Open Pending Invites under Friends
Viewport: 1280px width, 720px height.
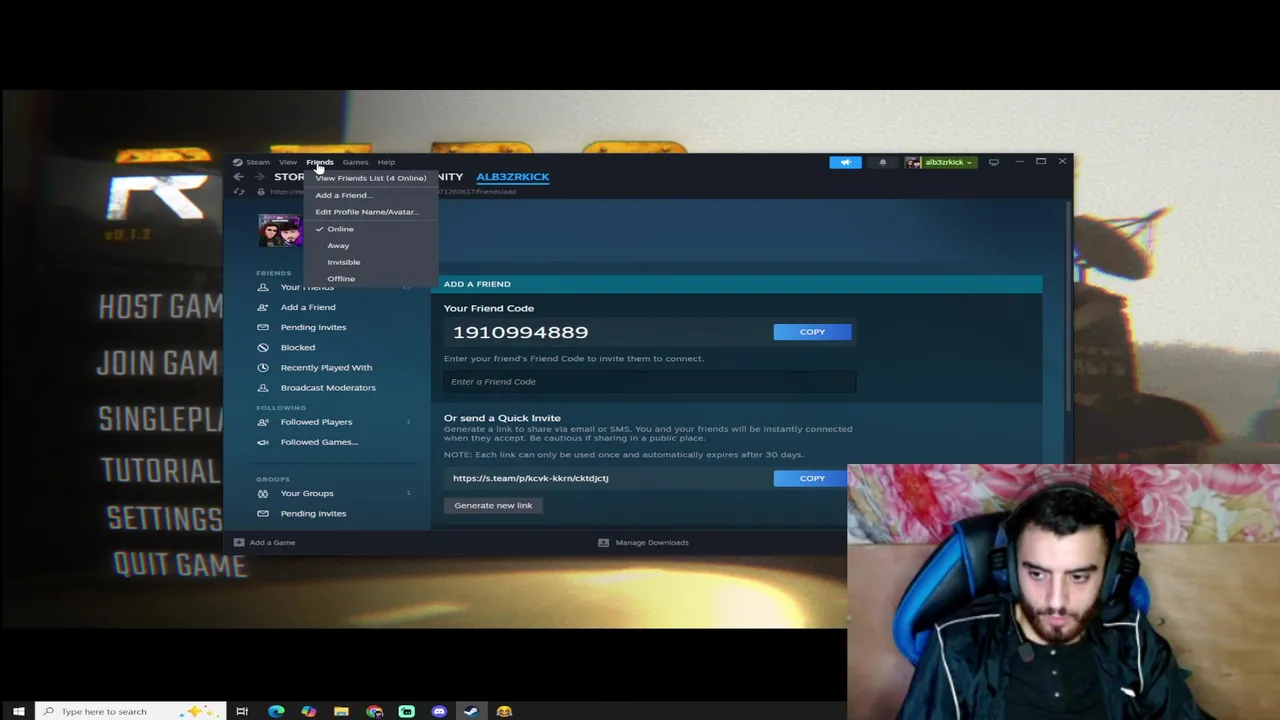(x=313, y=327)
